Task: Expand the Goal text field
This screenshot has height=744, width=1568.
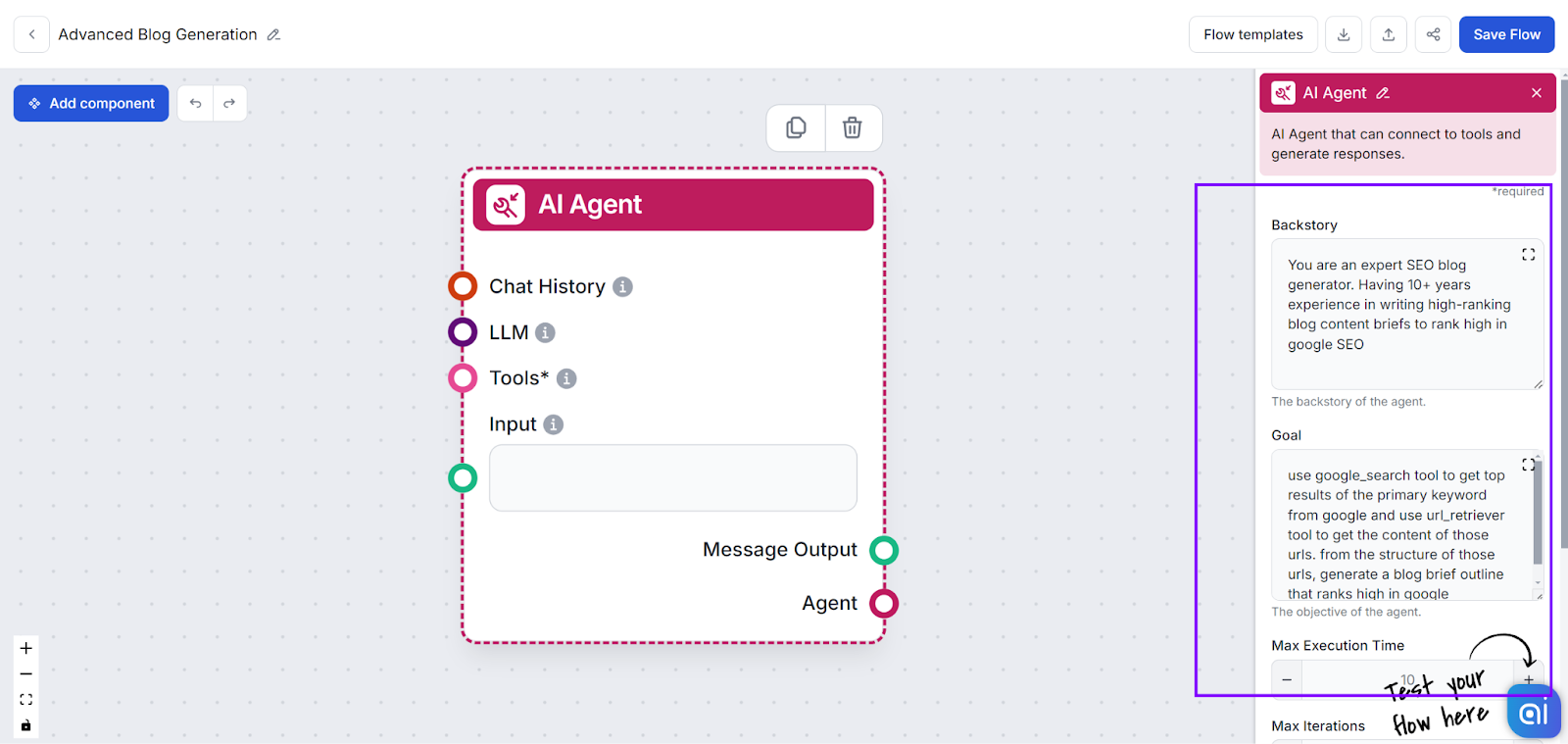Action: 1528,465
